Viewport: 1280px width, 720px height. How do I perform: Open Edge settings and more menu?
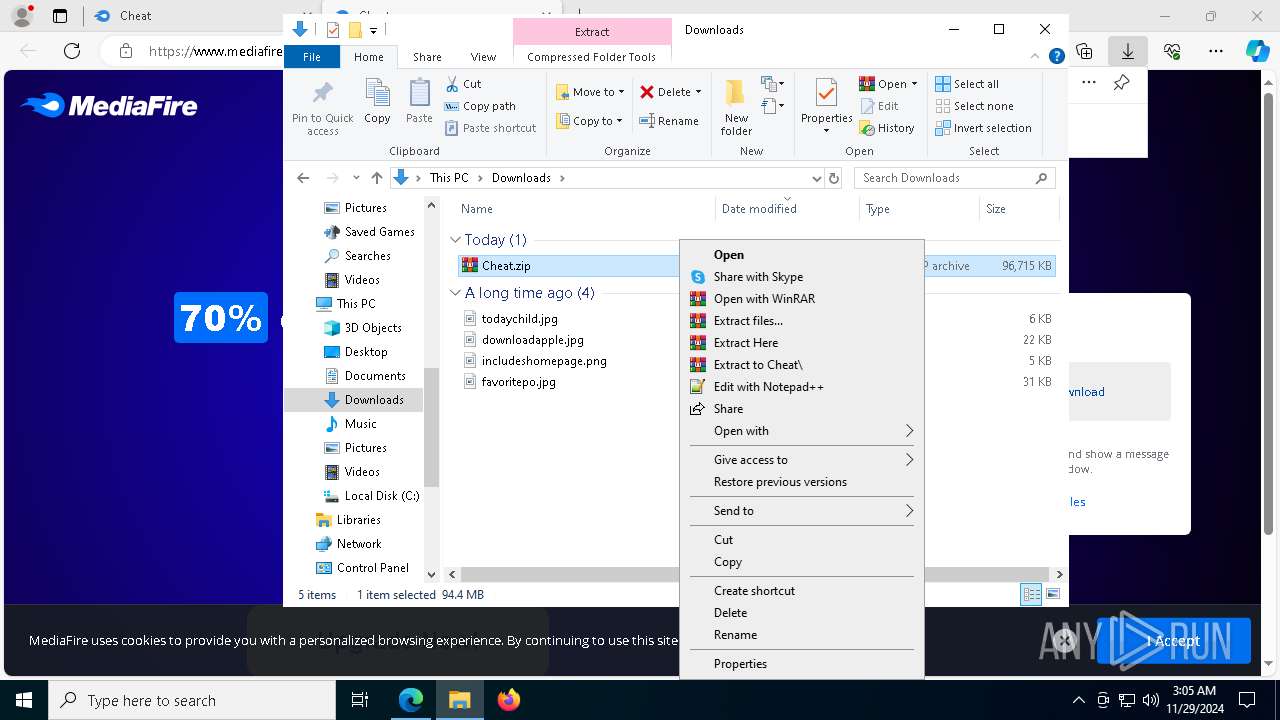(1216, 51)
